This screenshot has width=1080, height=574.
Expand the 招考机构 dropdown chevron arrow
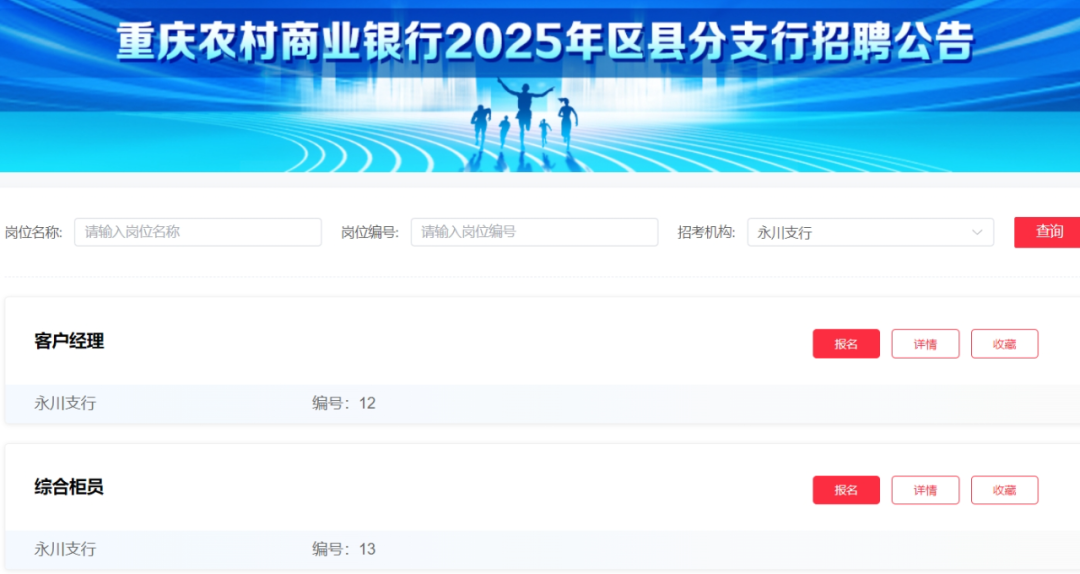(x=977, y=232)
